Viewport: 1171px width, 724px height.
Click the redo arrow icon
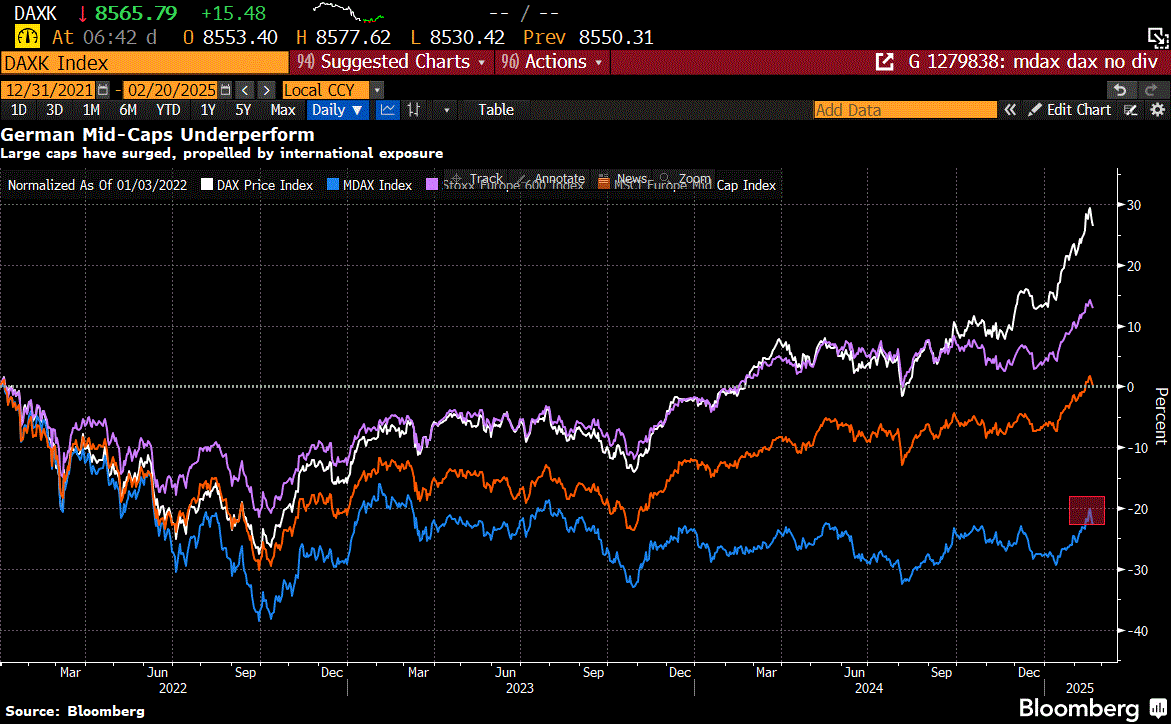pos(1151,90)
